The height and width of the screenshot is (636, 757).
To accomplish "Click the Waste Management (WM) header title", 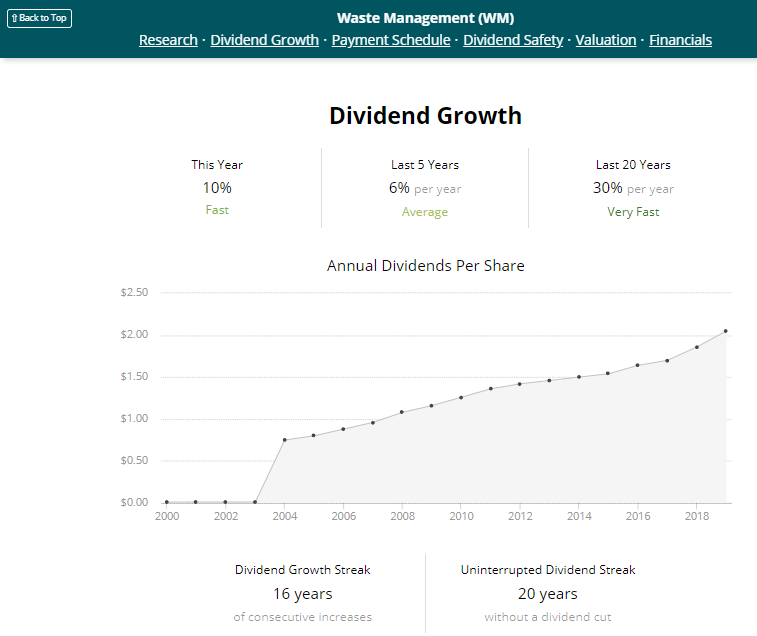I will [425, 18].
